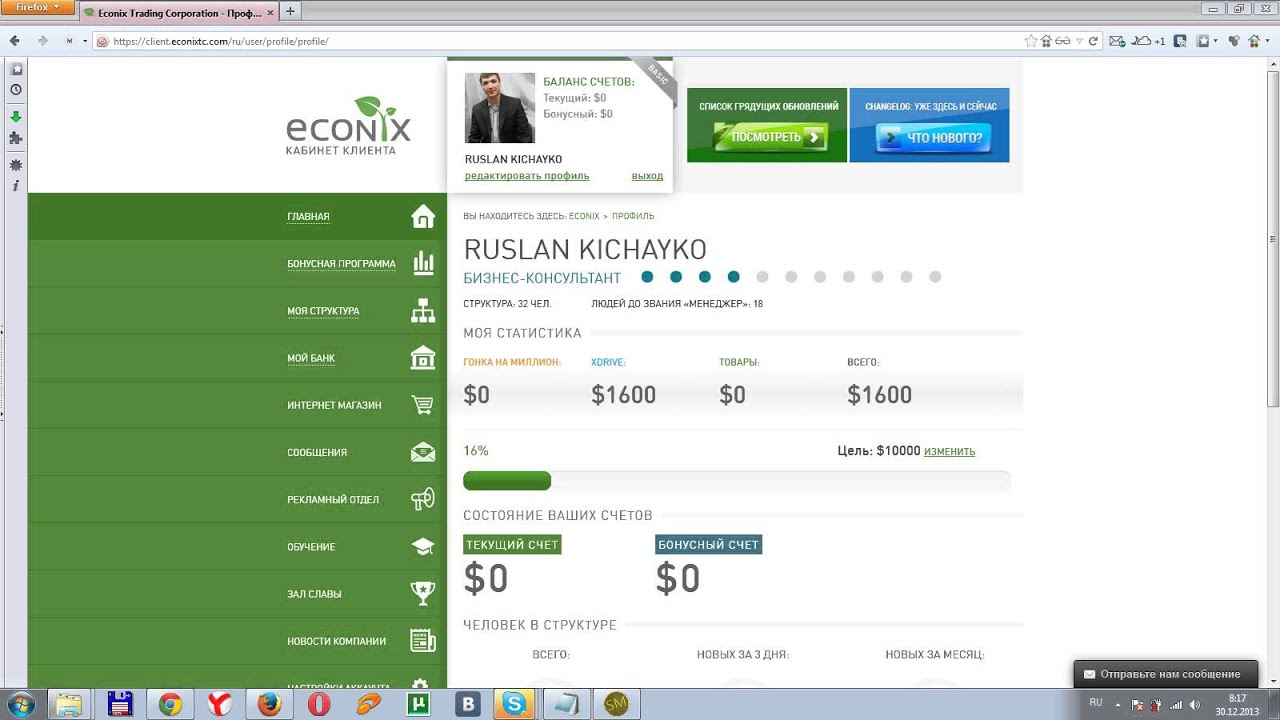Click the Econix logo
Screen dimensions: 1280x720
348,125
